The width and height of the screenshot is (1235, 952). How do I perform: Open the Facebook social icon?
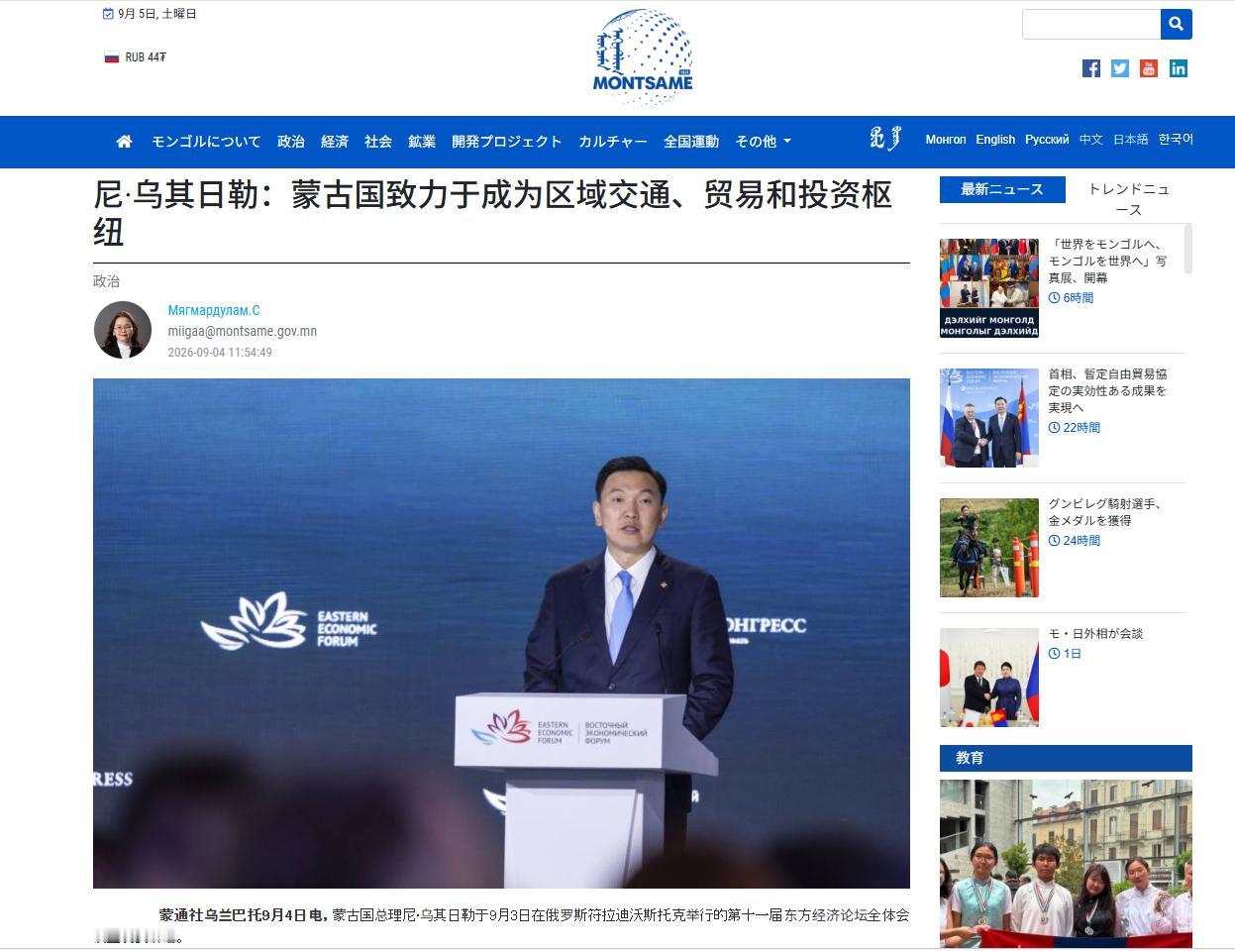[1091, 68]
